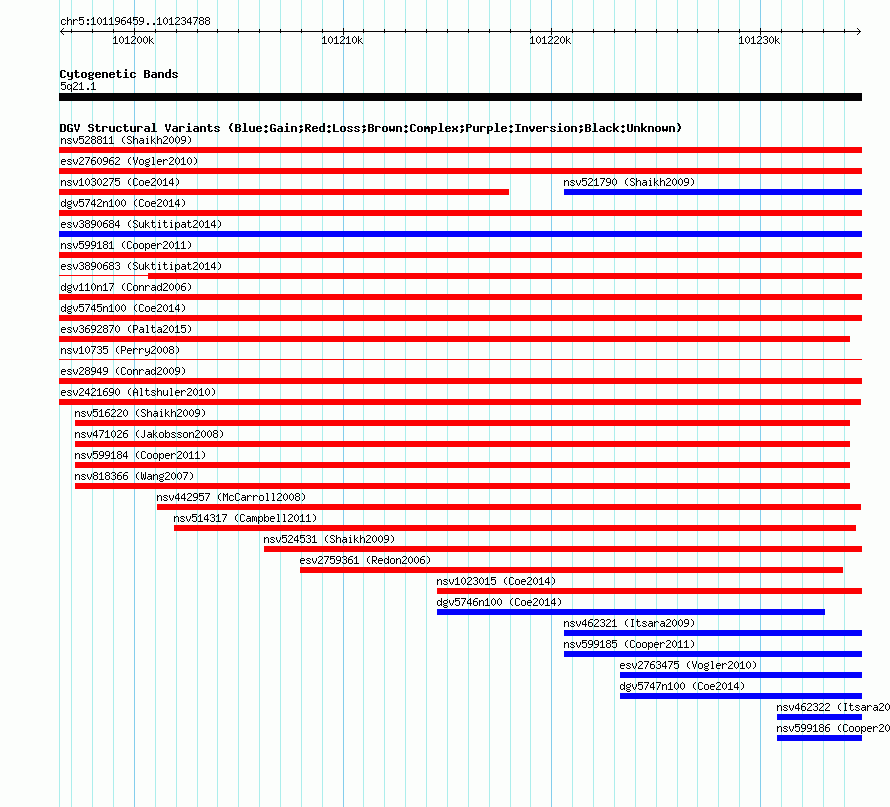The width and height of the screenshot is (890, 807).
Task: Click the blue bar for nsv599186
Action: pyautogui.click(x=819, y=738)
